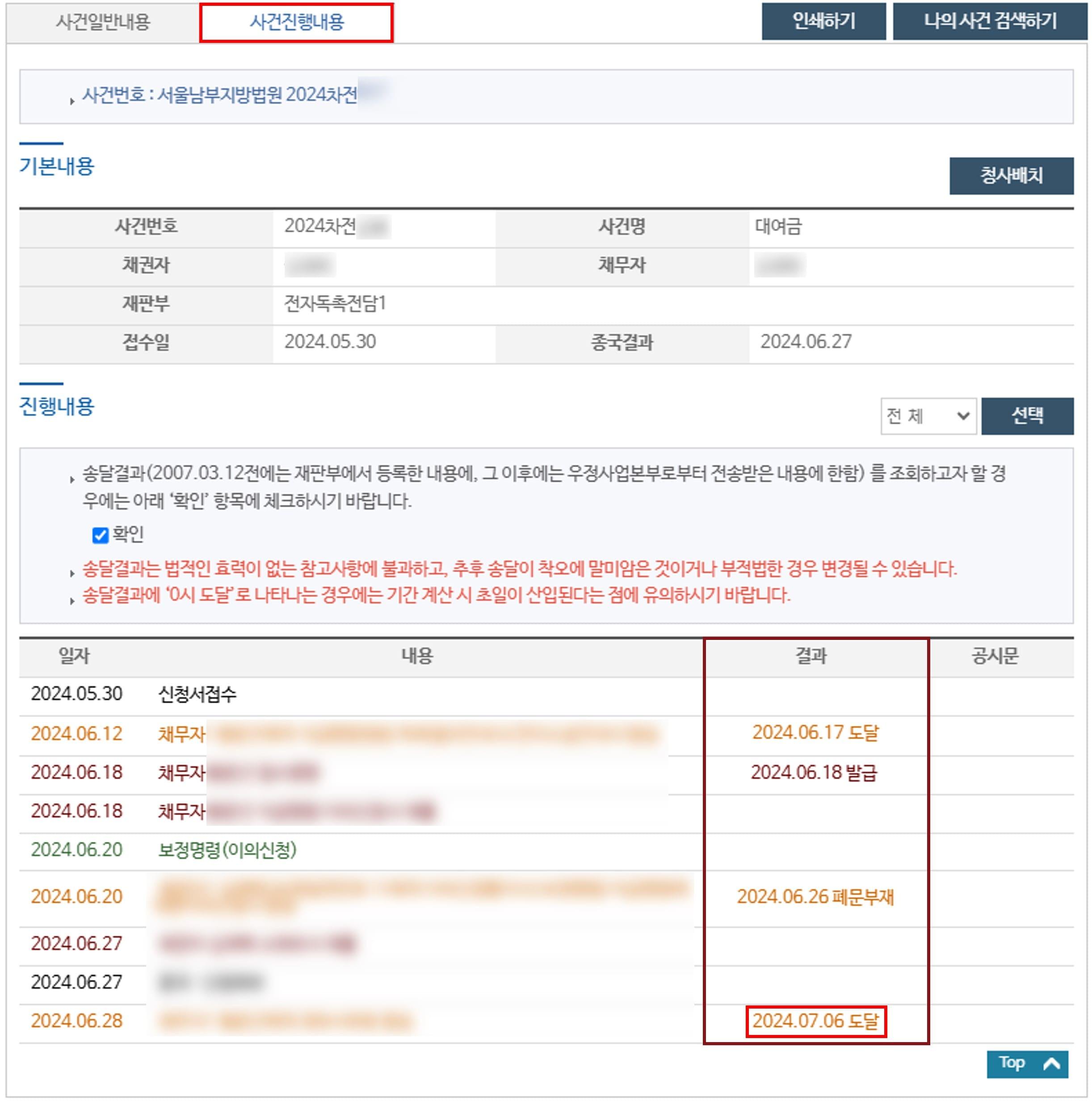Click the Top button's up-arrow icon
This screenshot has width=1092, height=1106.
(x=1051, y=1064)
